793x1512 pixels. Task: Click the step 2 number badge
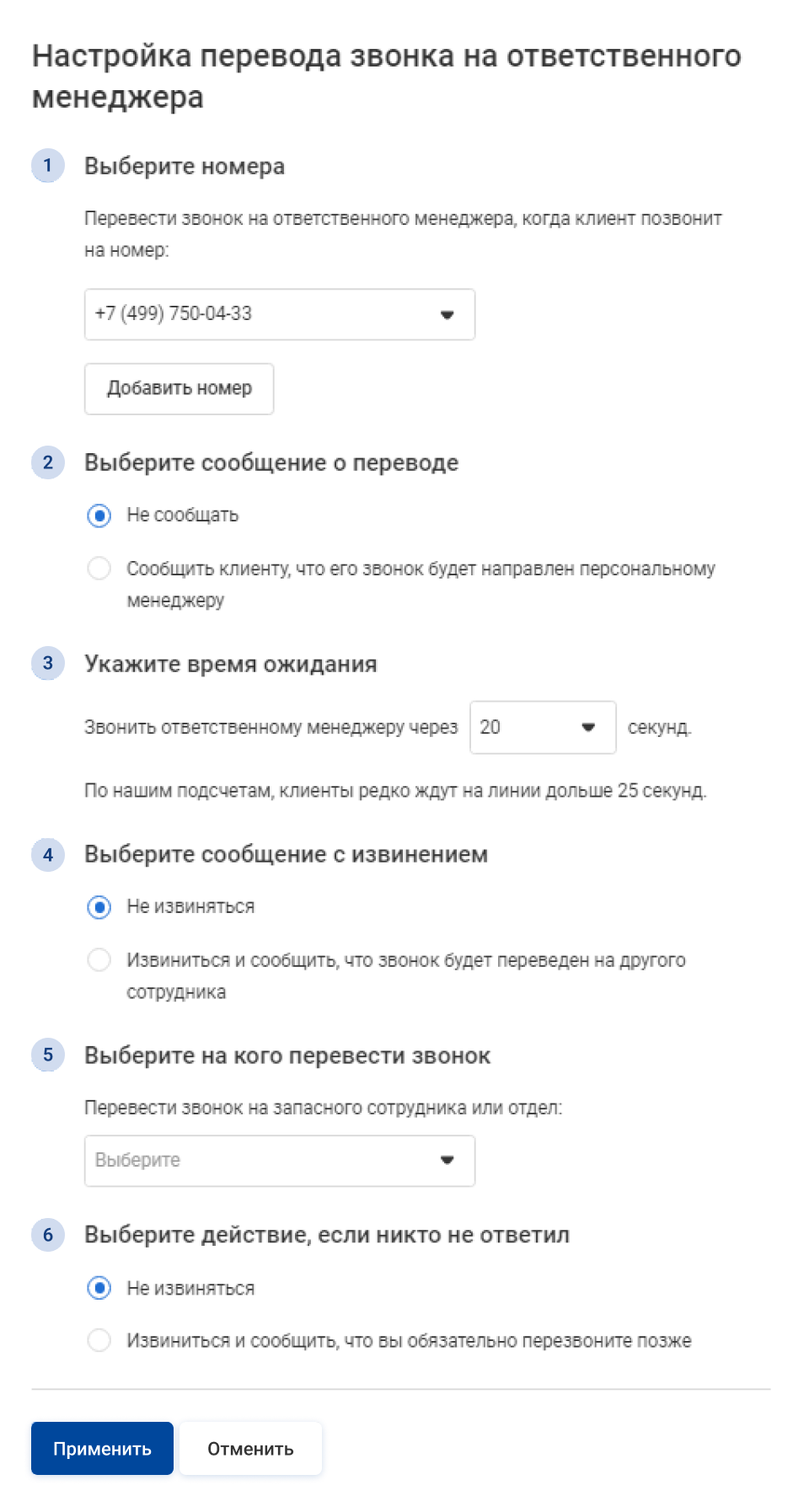(x=48, y=462)
